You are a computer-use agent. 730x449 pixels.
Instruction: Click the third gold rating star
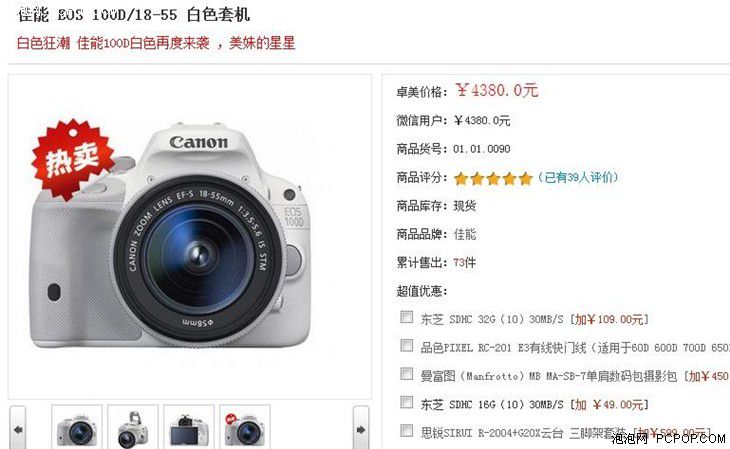tap(493, 178)
